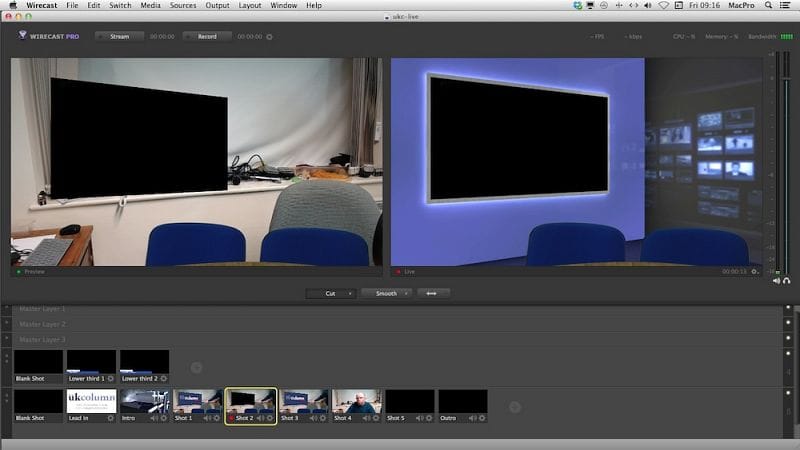
Task: Open the Shot 4 gear settings
Action: coord(376,418)
